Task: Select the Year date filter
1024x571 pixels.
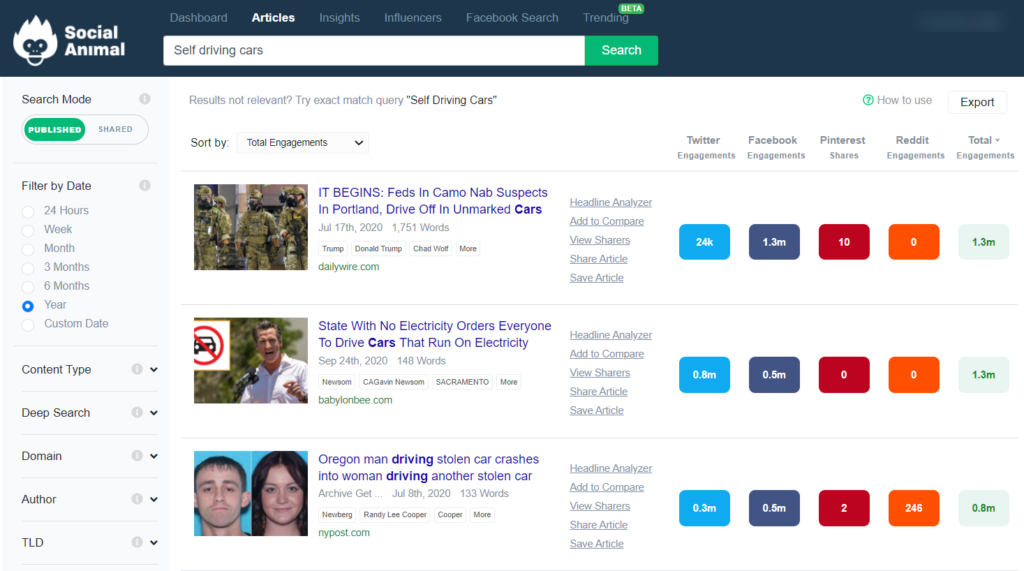Action: (28, 306)
